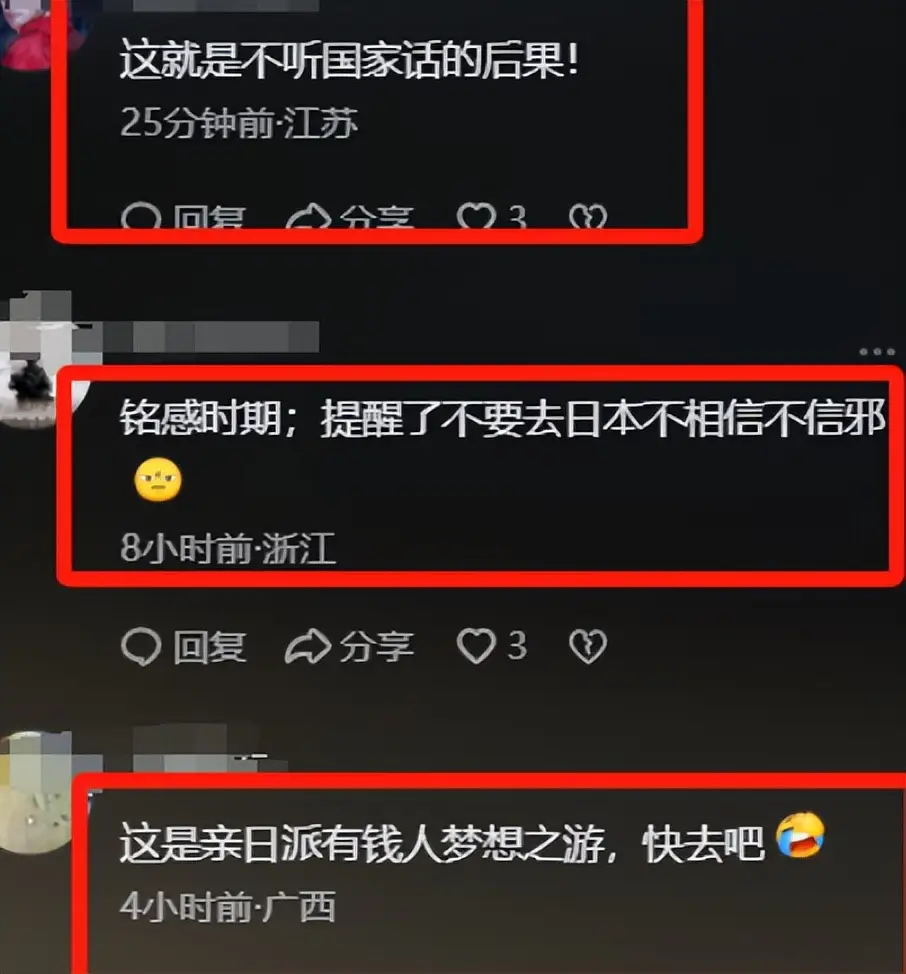Open three-dot menu beside Zhejiang comment
This screenshot has width=906, height=974.
tap(877, 352)
